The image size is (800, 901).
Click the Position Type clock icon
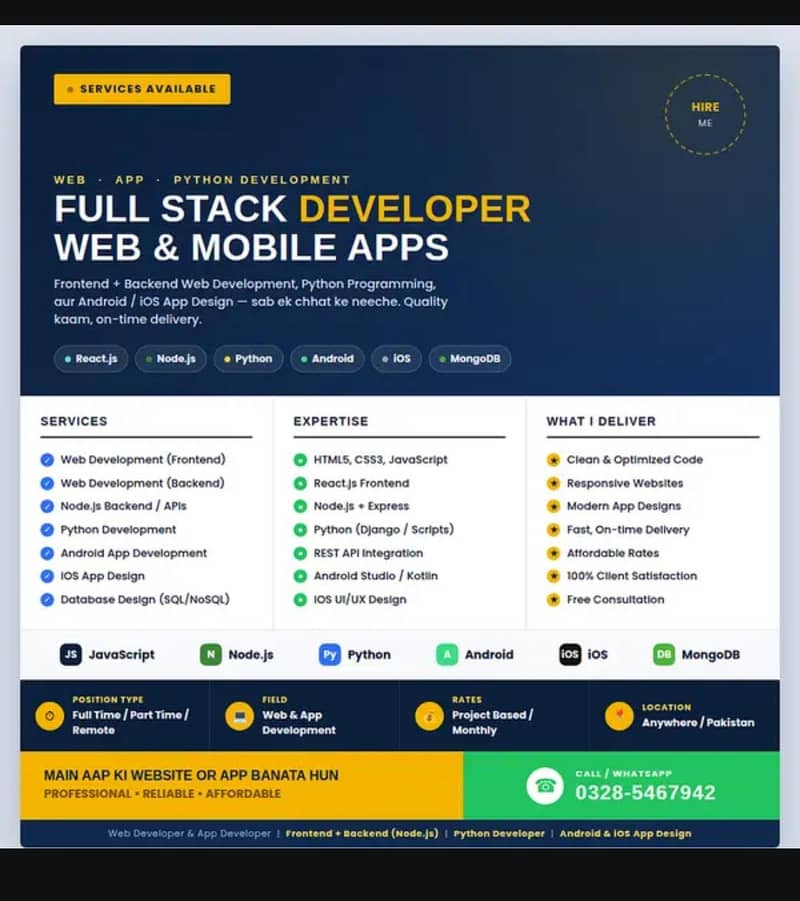[50, 716]
